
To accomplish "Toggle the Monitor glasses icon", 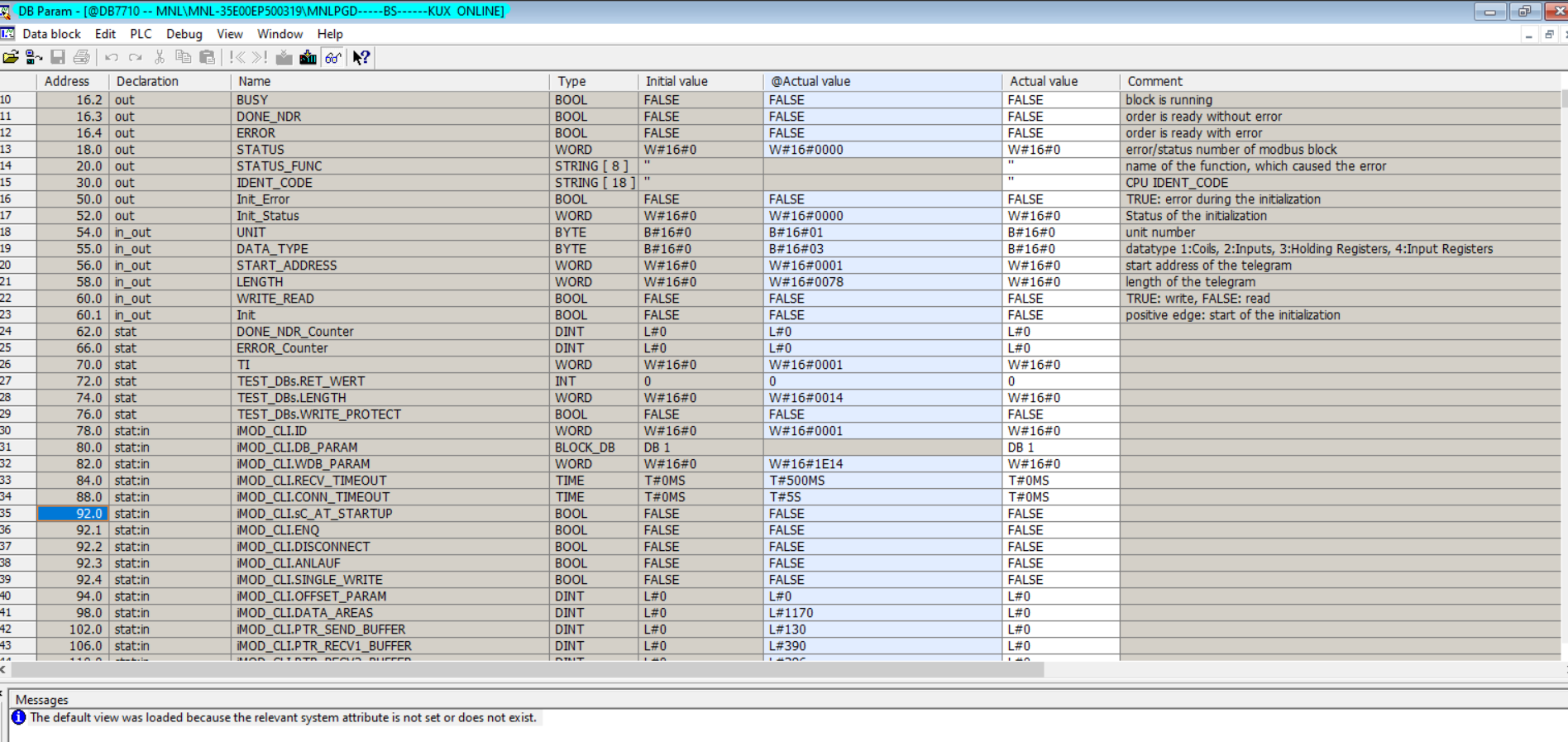I will pyautogui.click(x=332, y=57).
